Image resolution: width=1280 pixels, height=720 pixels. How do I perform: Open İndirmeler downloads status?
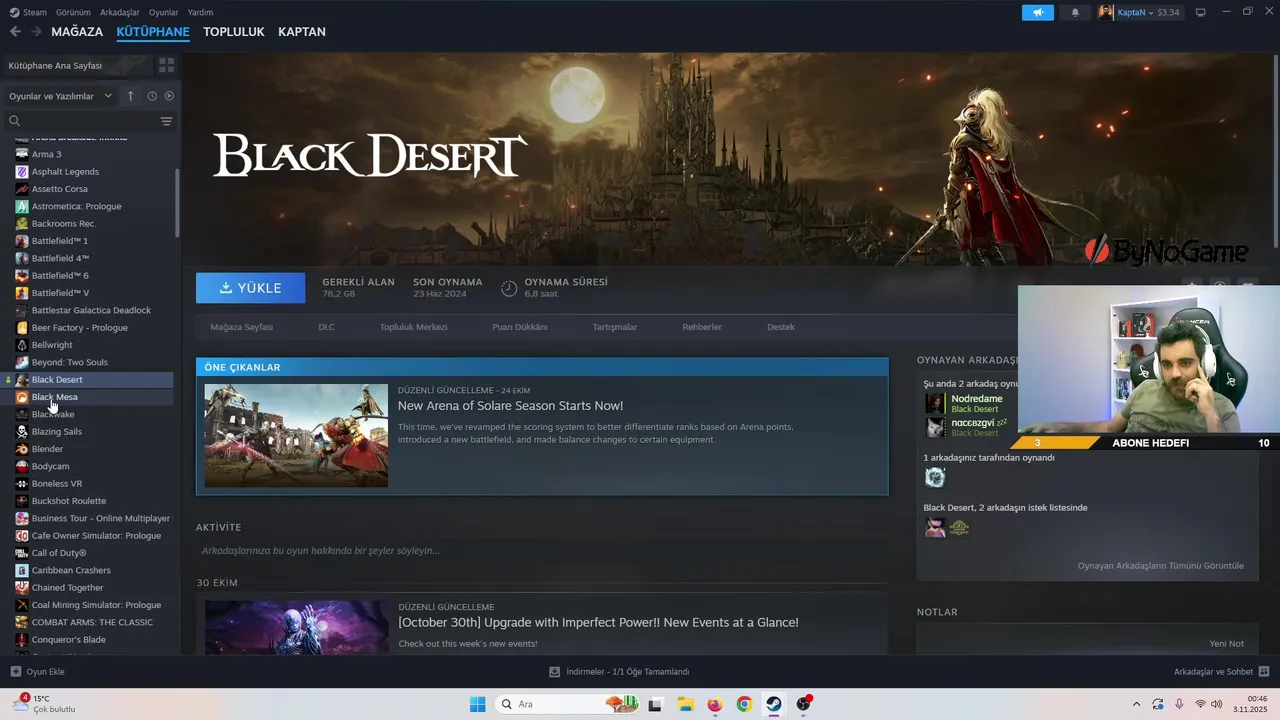click(619, 672)
